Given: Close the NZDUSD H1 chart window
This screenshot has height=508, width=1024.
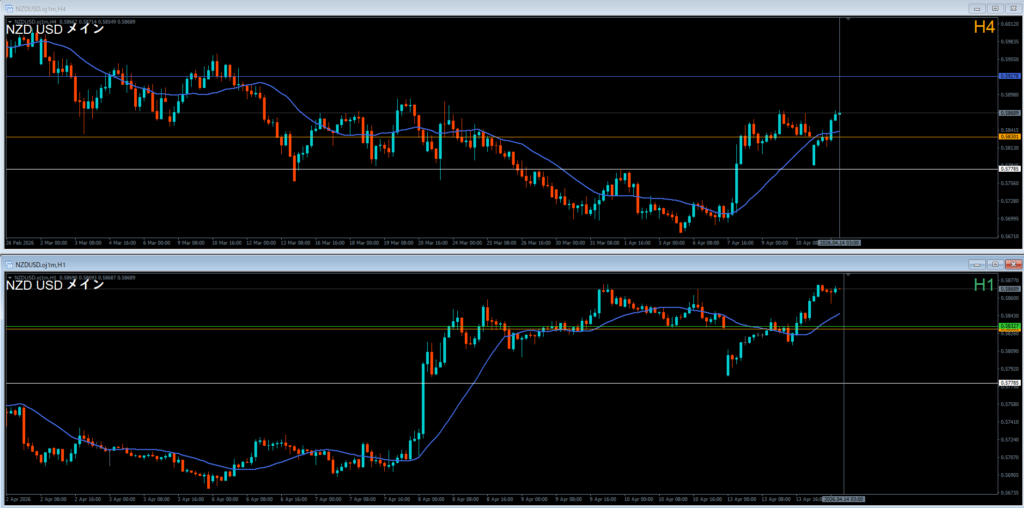Looking at the screenshot, I should pos(1013,264).
